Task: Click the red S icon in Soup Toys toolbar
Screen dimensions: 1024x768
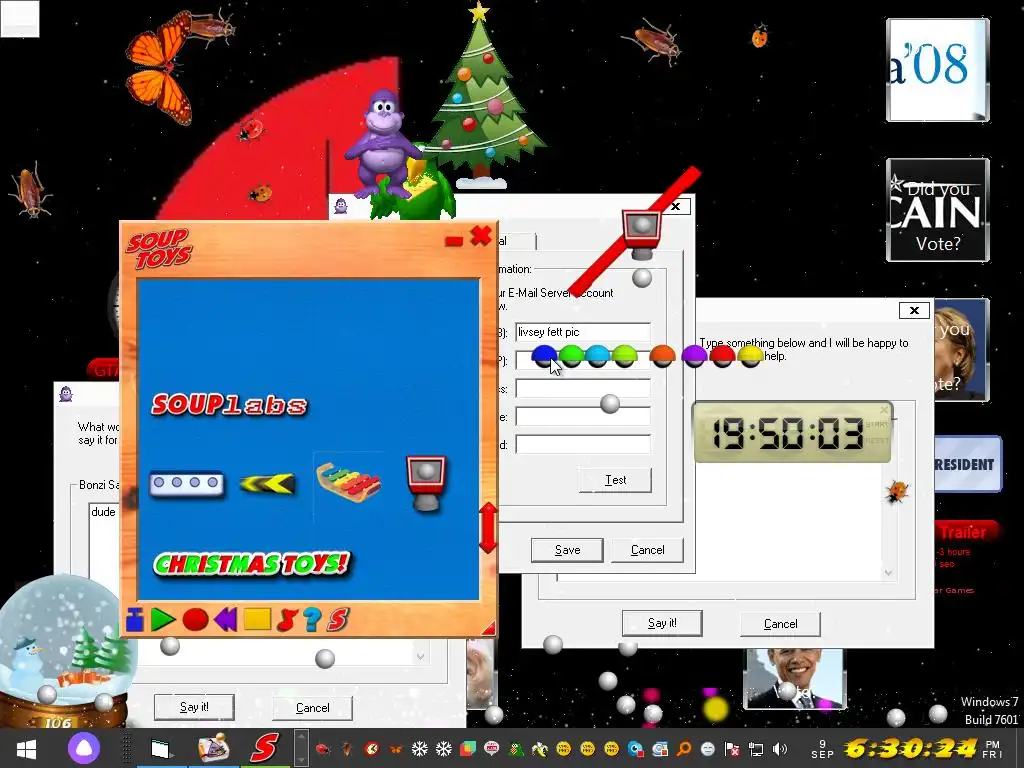Action: click(338, 619)
